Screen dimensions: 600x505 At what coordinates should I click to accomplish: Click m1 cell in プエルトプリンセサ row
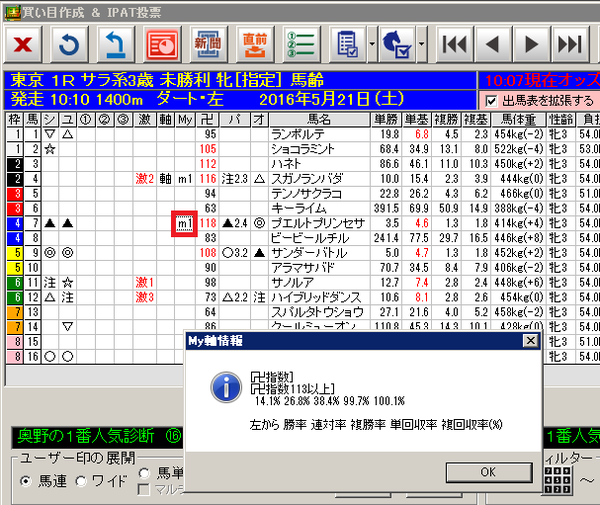(x=185, y=223)
